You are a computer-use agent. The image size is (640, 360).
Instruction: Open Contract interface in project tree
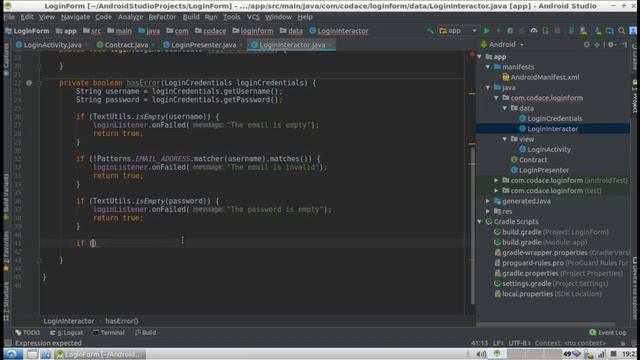[533, 160]
